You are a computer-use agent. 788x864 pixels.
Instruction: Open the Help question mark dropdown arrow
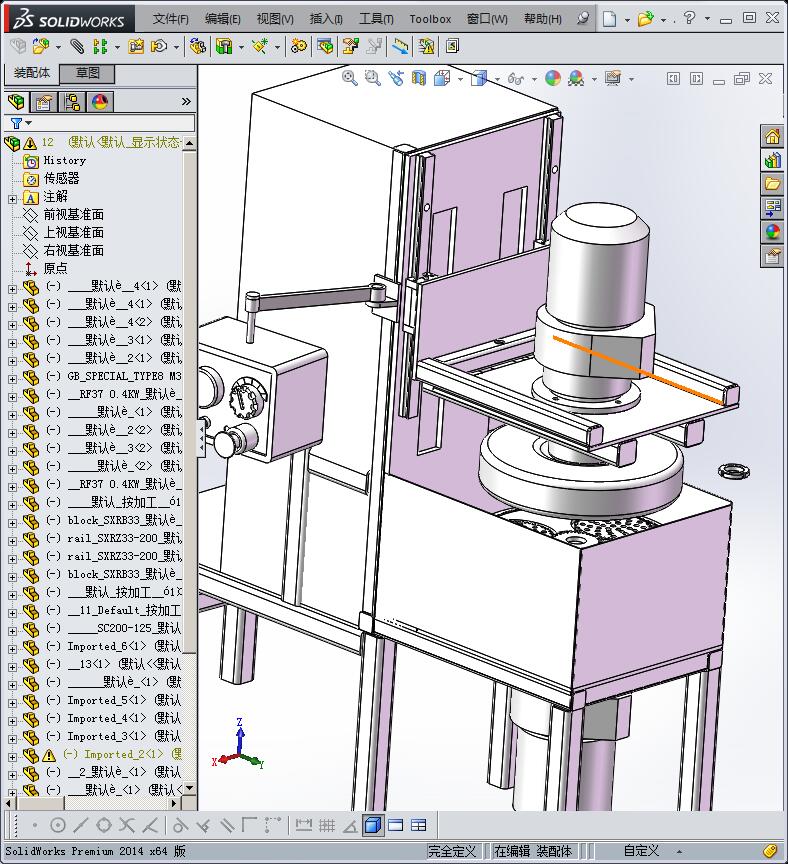point(707,19)
